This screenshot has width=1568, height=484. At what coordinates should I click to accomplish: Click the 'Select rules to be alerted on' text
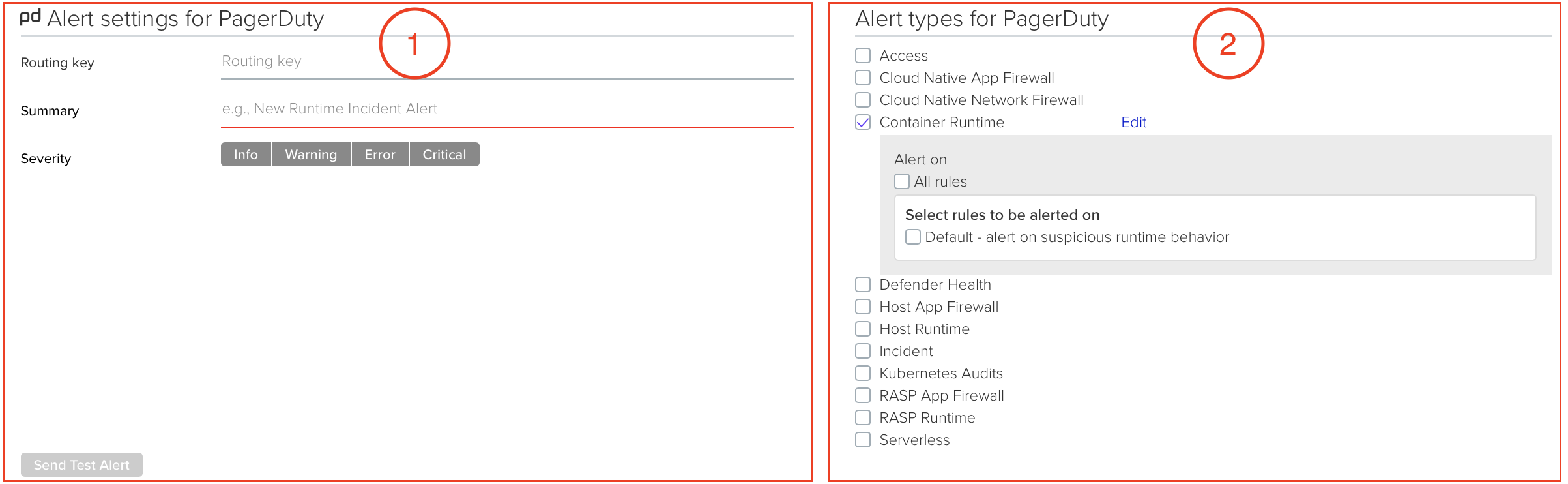click(1002, 215)
